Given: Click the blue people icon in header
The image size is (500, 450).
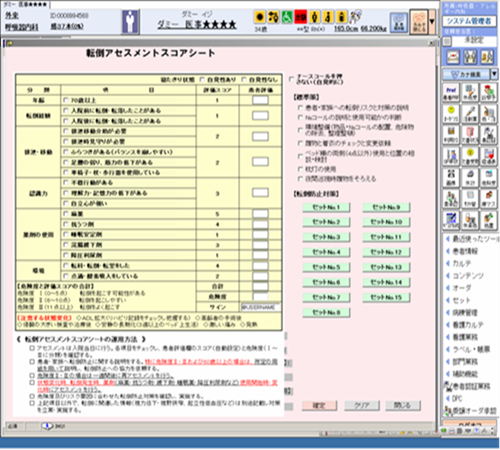Looking at the screenshot, I should pos(399,22).
